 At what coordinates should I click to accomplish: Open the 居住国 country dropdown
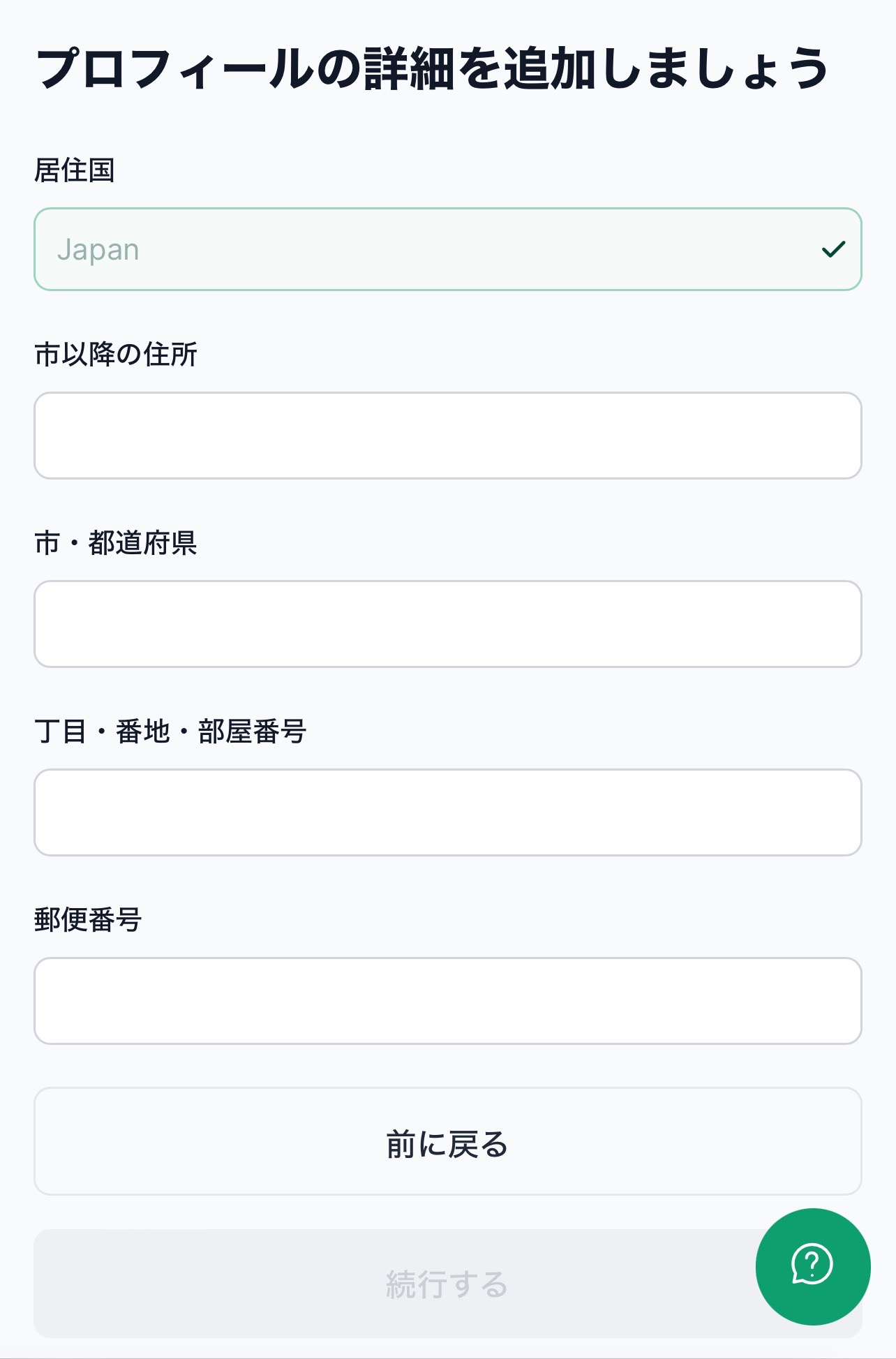click(x=447, y=249)
